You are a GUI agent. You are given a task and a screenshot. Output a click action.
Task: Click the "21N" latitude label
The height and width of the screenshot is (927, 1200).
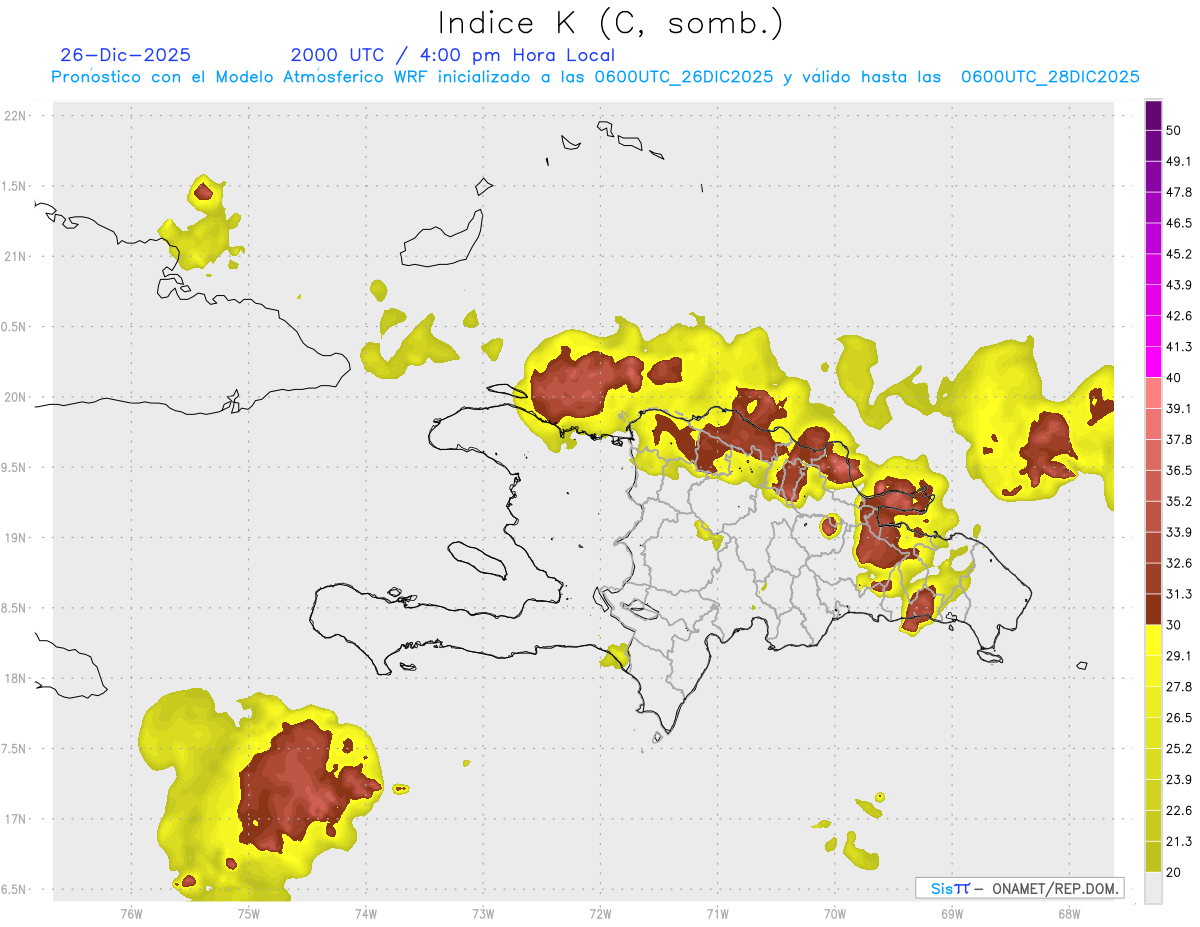16,257
